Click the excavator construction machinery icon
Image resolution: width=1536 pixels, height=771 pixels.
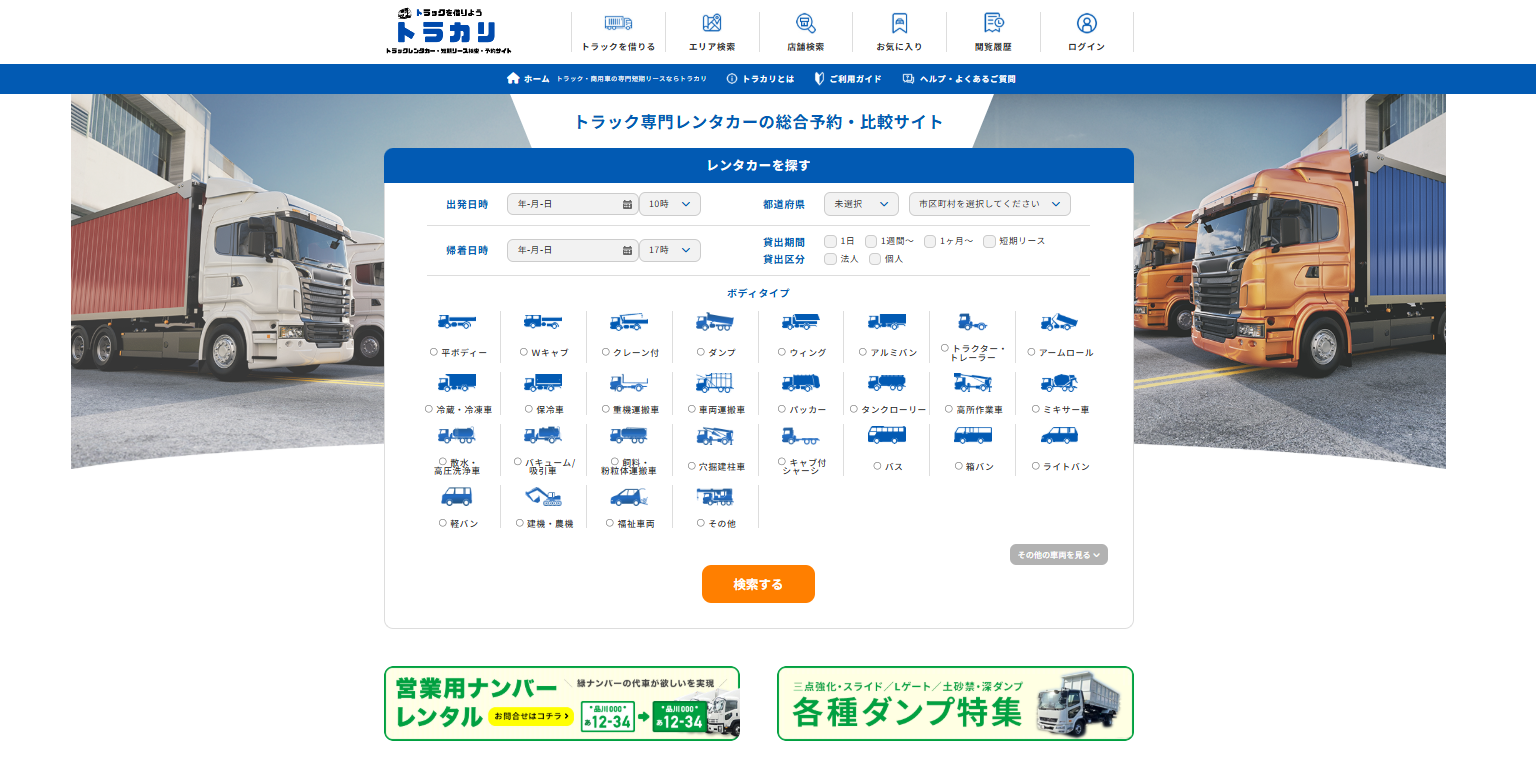tap(543, 496)
